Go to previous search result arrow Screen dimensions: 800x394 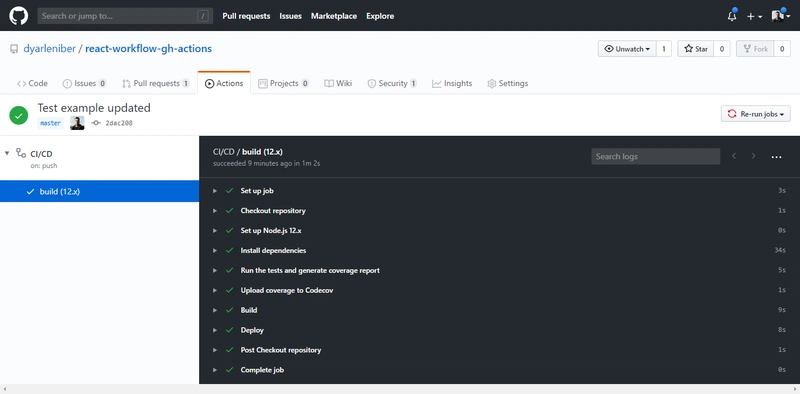734,156
